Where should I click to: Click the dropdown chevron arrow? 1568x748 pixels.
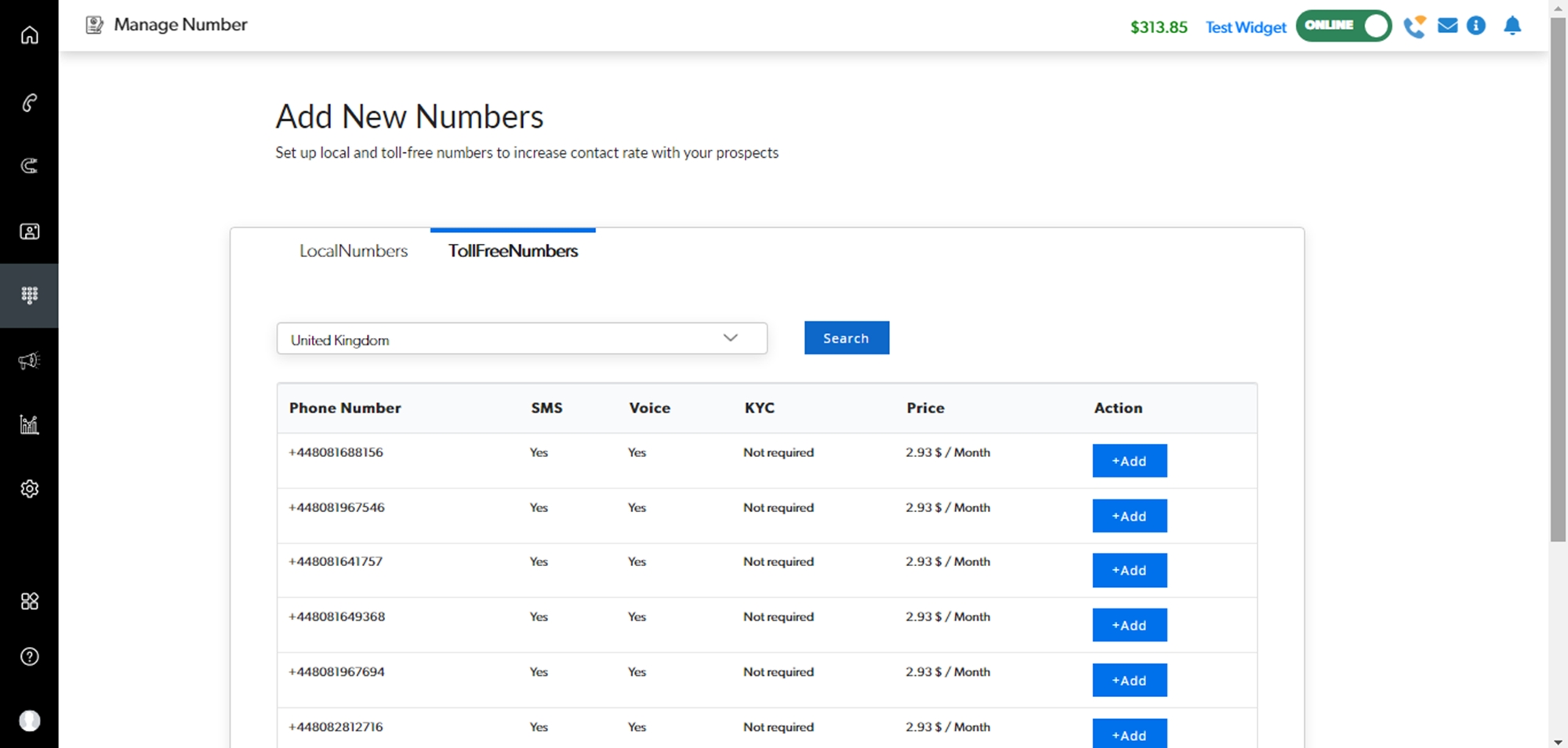click(731, 338)
